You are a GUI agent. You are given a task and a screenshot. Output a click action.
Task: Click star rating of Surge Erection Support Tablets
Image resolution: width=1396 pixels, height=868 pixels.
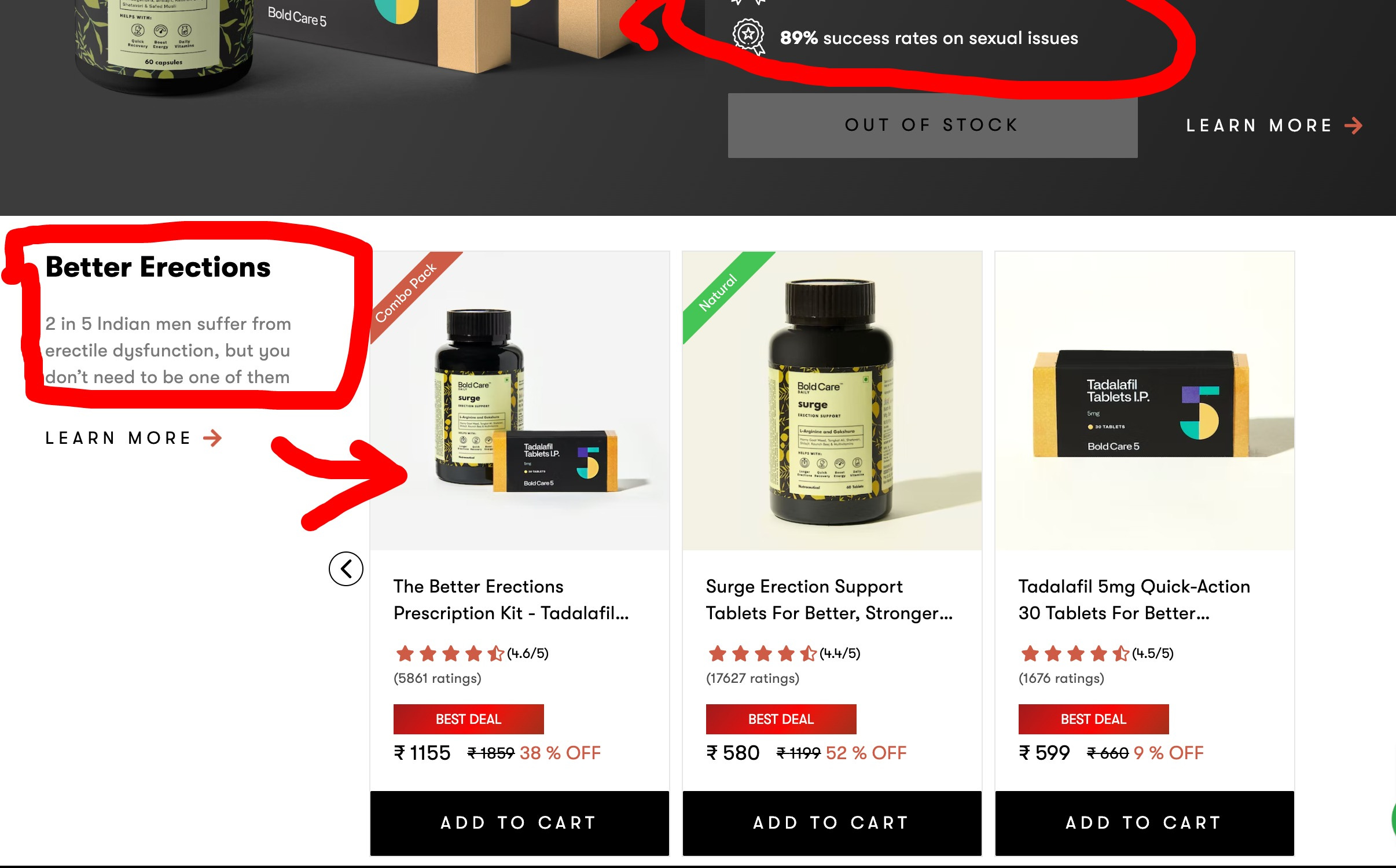point(762,654)
